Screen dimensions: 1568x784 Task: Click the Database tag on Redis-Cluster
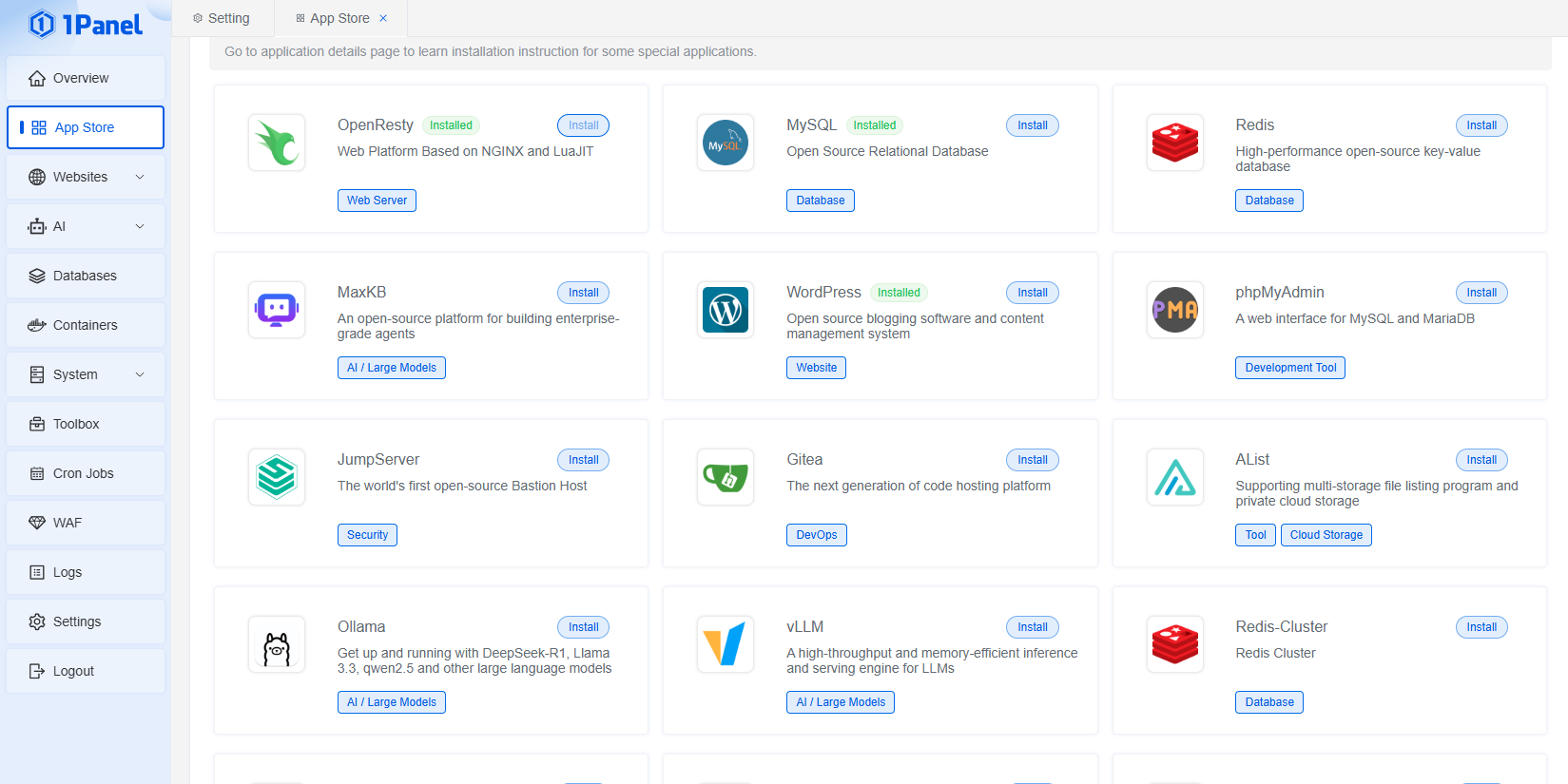coord(1269,702)
